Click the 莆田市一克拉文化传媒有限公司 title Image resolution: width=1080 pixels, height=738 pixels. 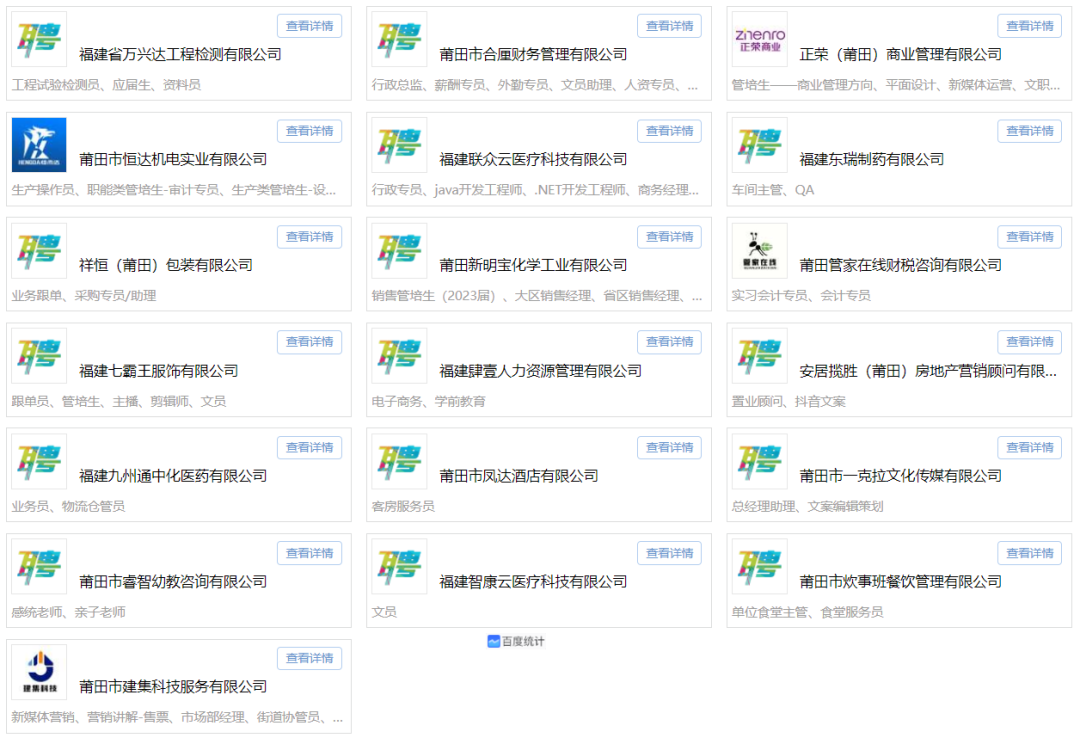900,476
